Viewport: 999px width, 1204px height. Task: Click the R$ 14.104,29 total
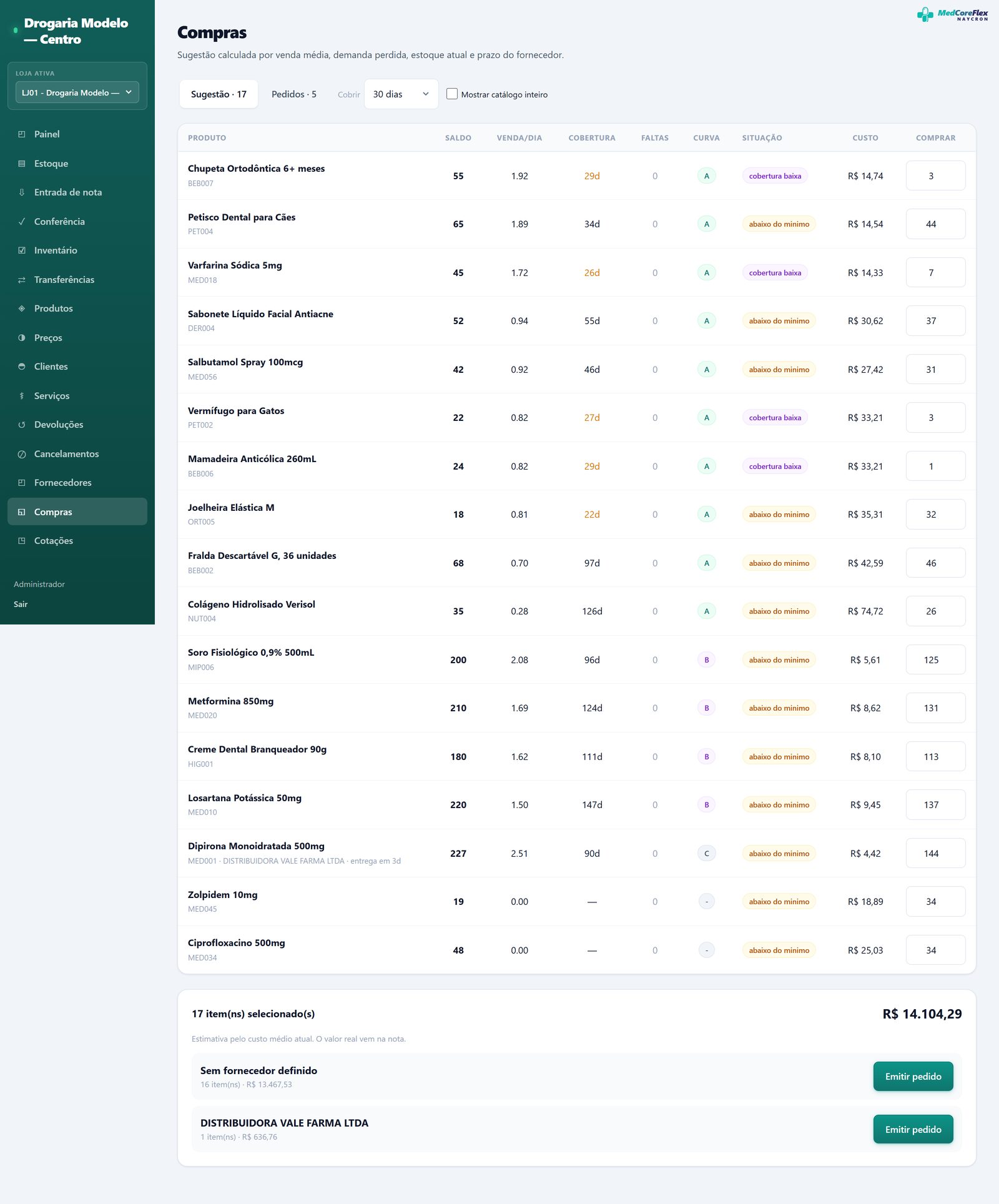(x=922, y=1014)
